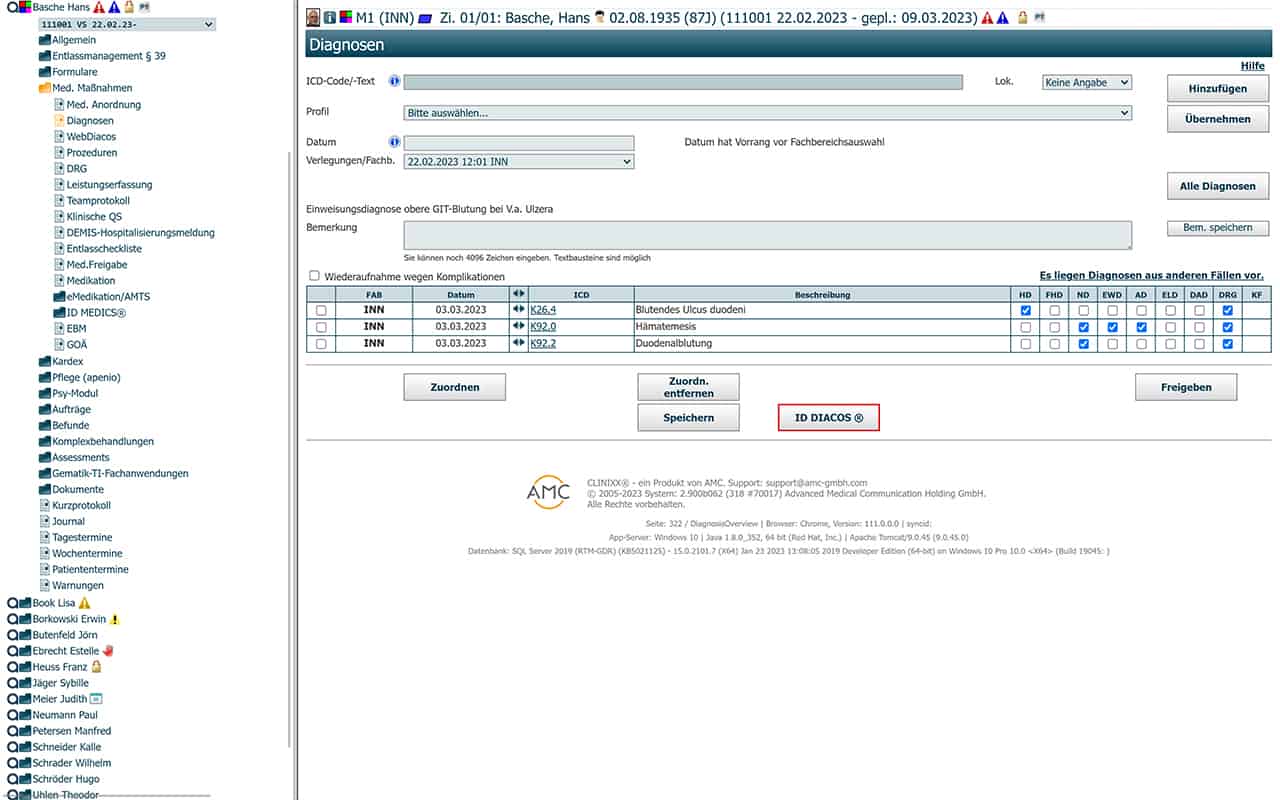This screenshot has width=1280, height=800.
Task: Open the Verlegungen/Fachb. date dropdown
Action: pyautogui.click(x=519, y=161)
